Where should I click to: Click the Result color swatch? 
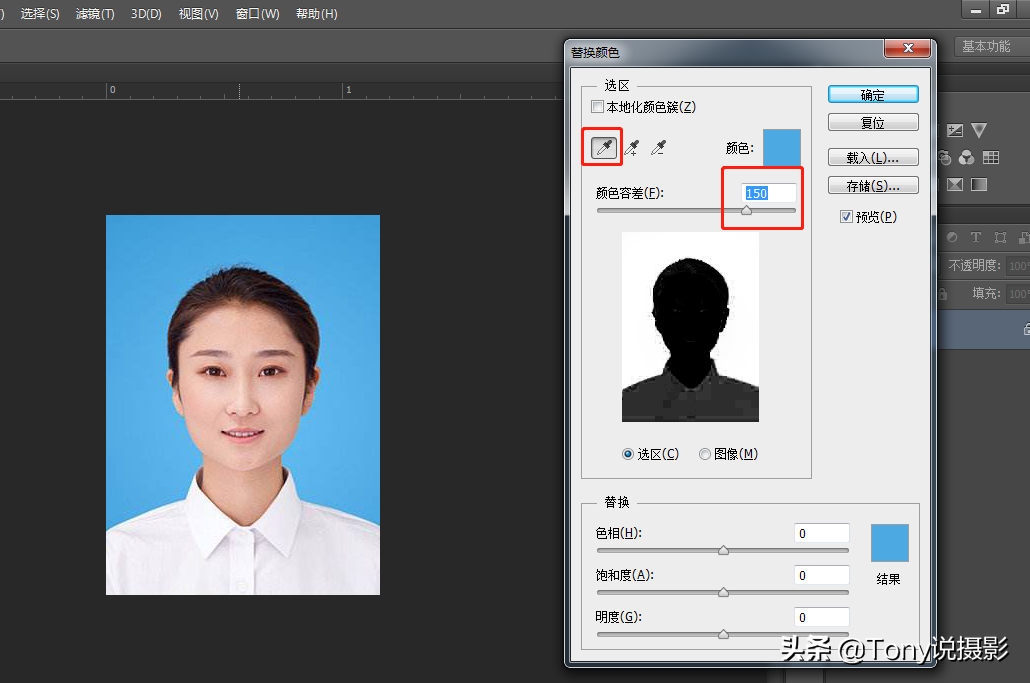889,542
